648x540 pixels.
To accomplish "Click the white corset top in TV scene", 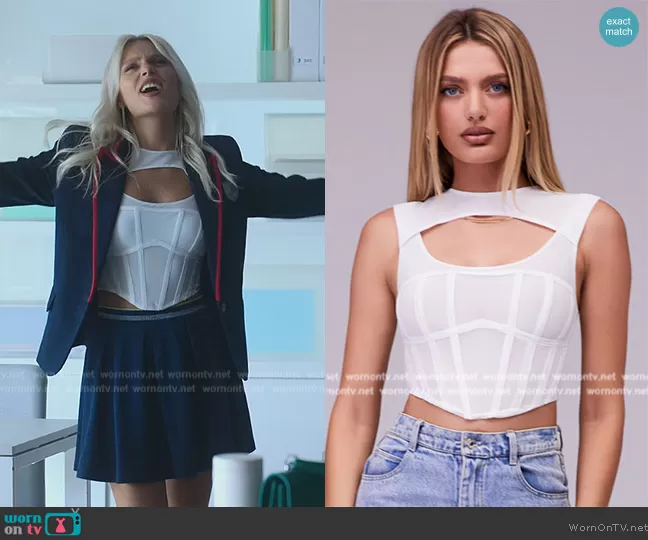I will (x=160, y=250).
